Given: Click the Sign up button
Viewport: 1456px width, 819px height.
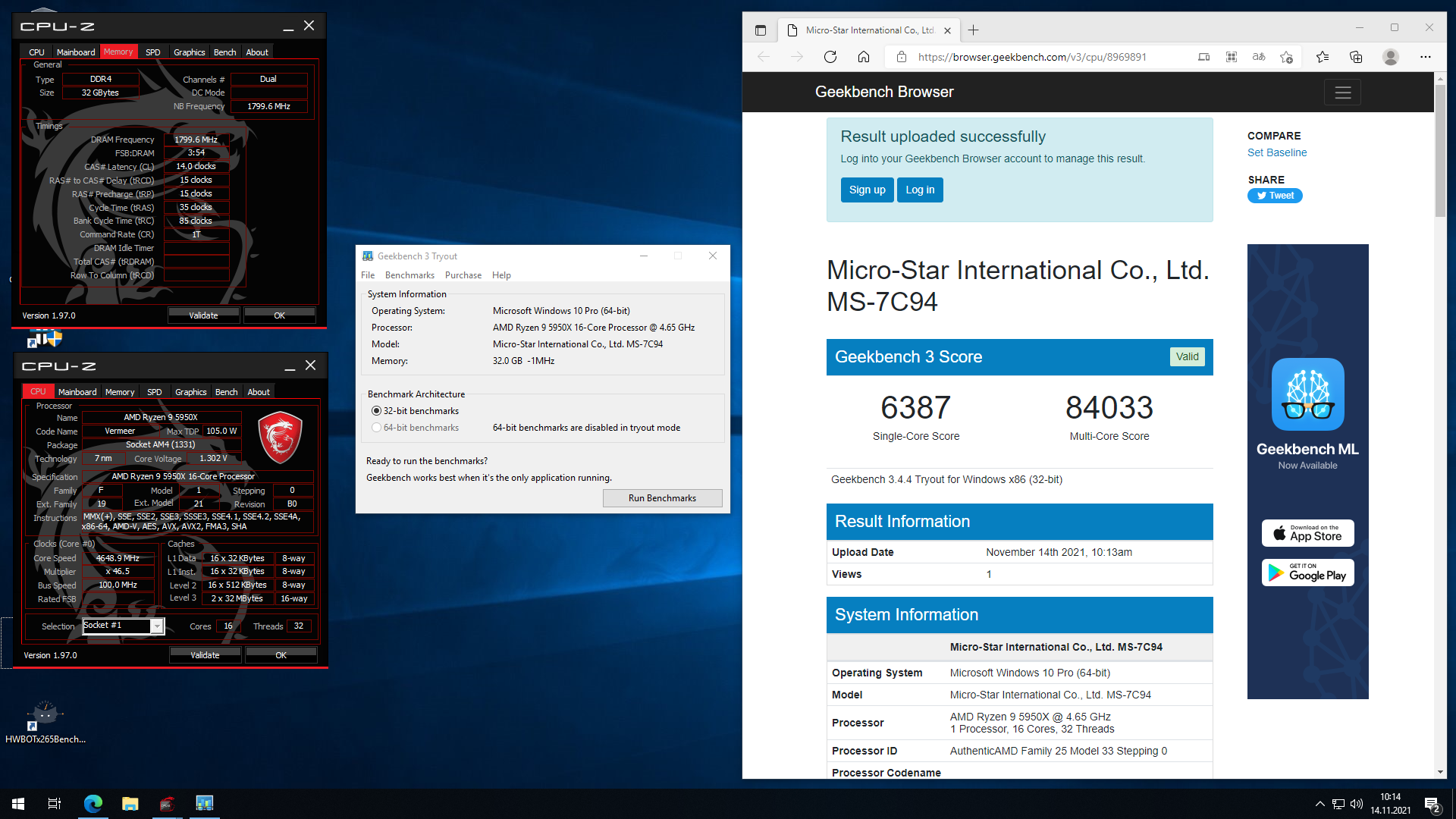Looking at the screenshot, I should 868,190.
